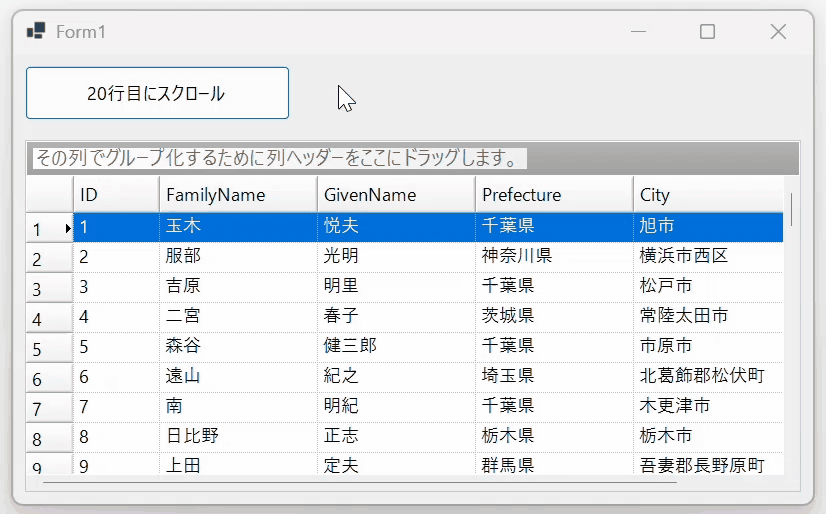Image resolution: width=826 pixels, height=514 pixels.
Task: Click the cell 日比野 in FamilyName
Action: pos(238,438)
